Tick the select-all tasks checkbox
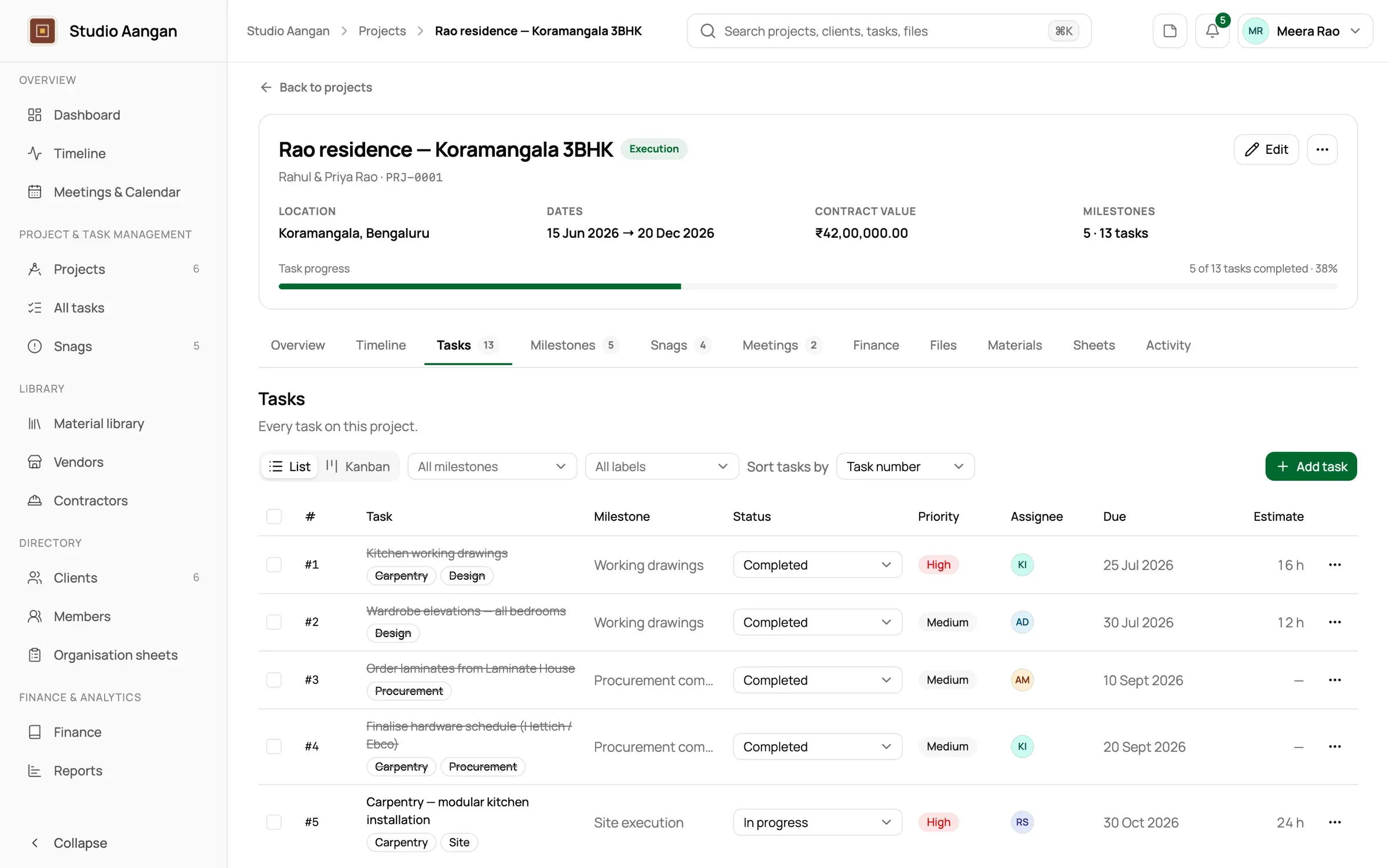 (274, 516)
